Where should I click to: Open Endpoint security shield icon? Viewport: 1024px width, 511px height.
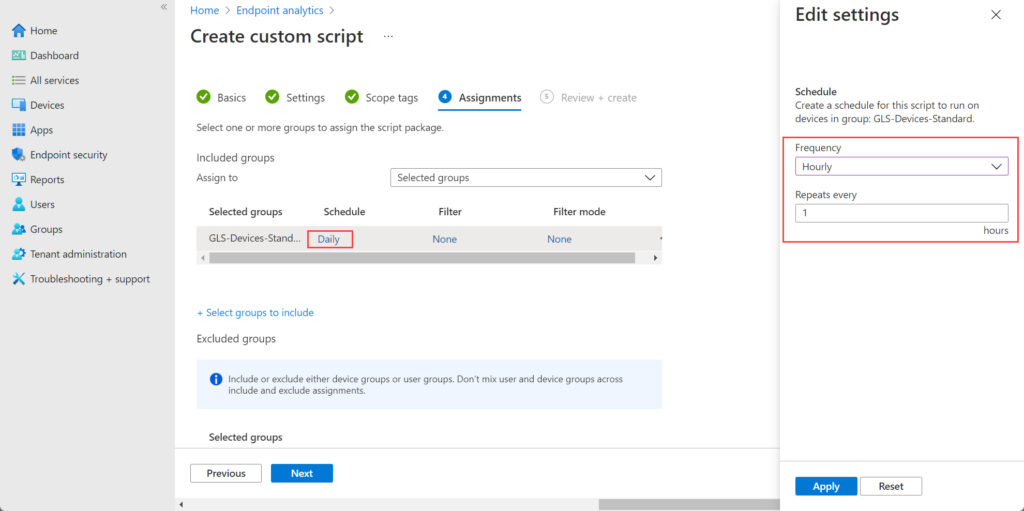point(18,155)
